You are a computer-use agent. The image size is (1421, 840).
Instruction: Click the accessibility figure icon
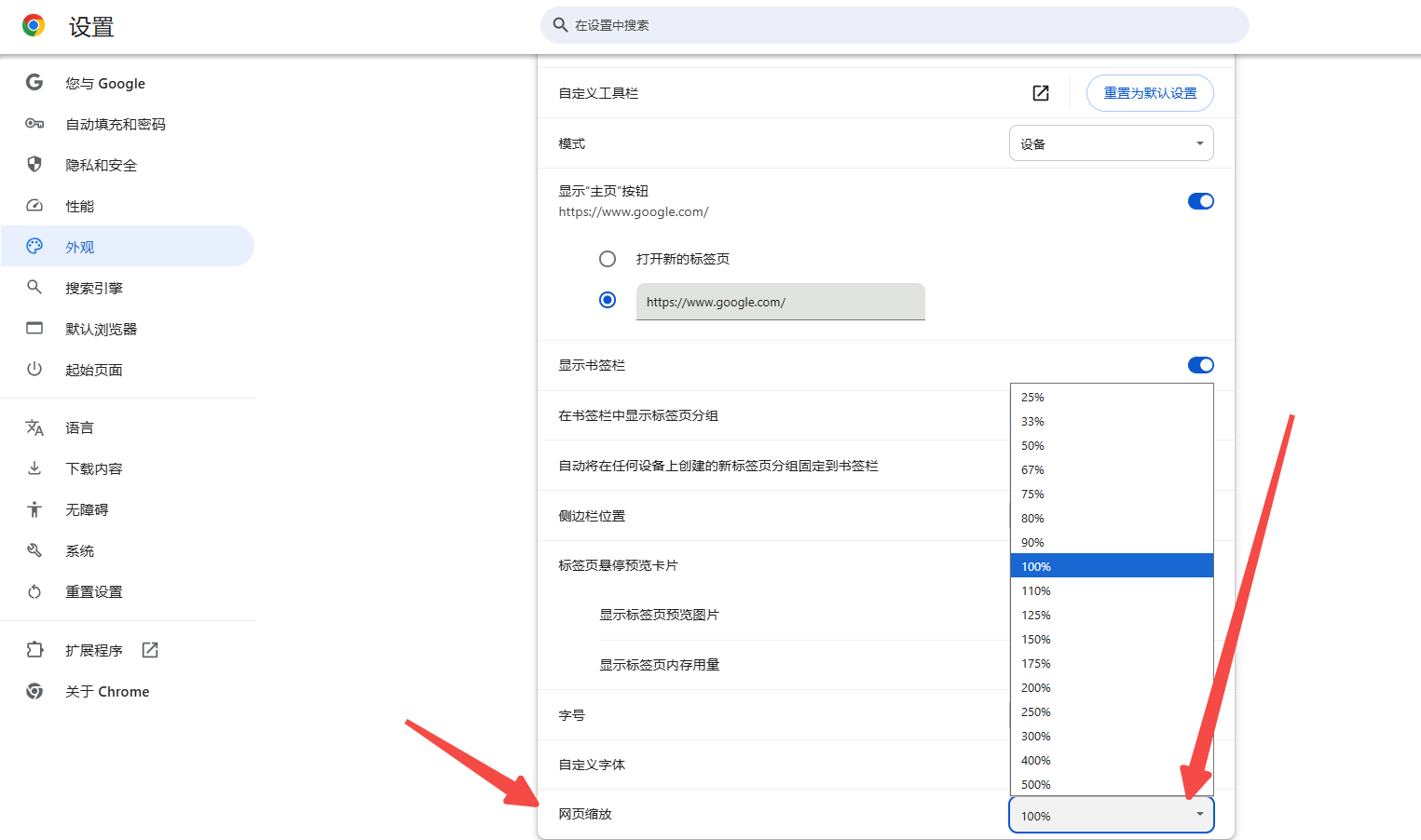34,509
